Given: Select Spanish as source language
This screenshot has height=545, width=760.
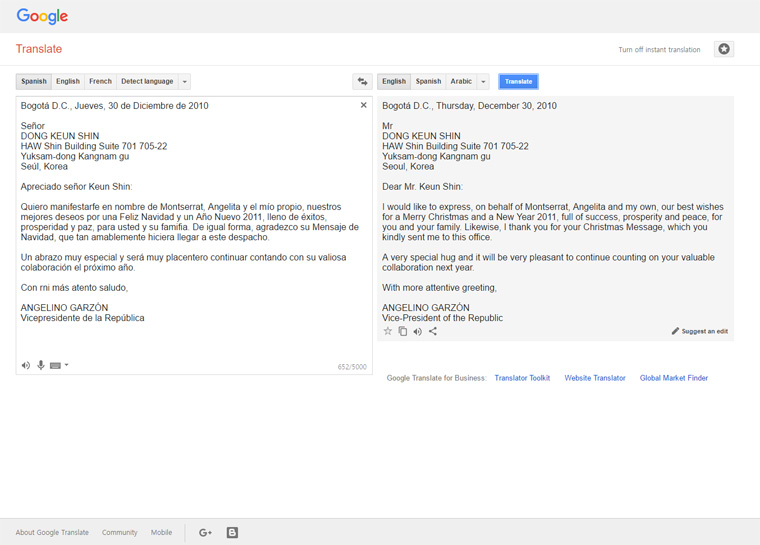Looking at the screenshot, I should pos(34,81).
